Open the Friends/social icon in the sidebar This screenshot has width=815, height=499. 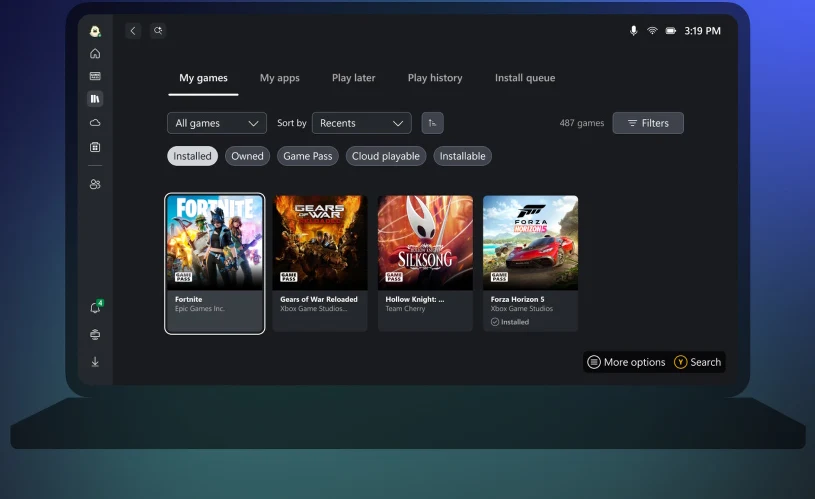click(95, 184)
